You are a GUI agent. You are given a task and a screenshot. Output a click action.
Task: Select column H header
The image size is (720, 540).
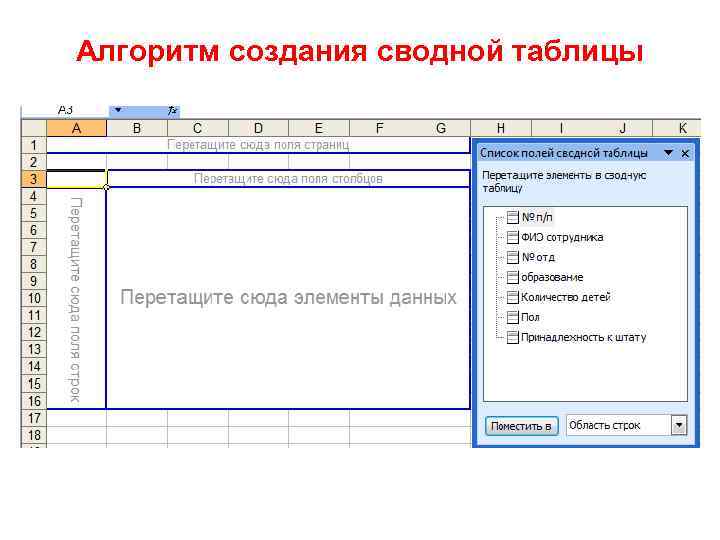(x=501, y=128)
